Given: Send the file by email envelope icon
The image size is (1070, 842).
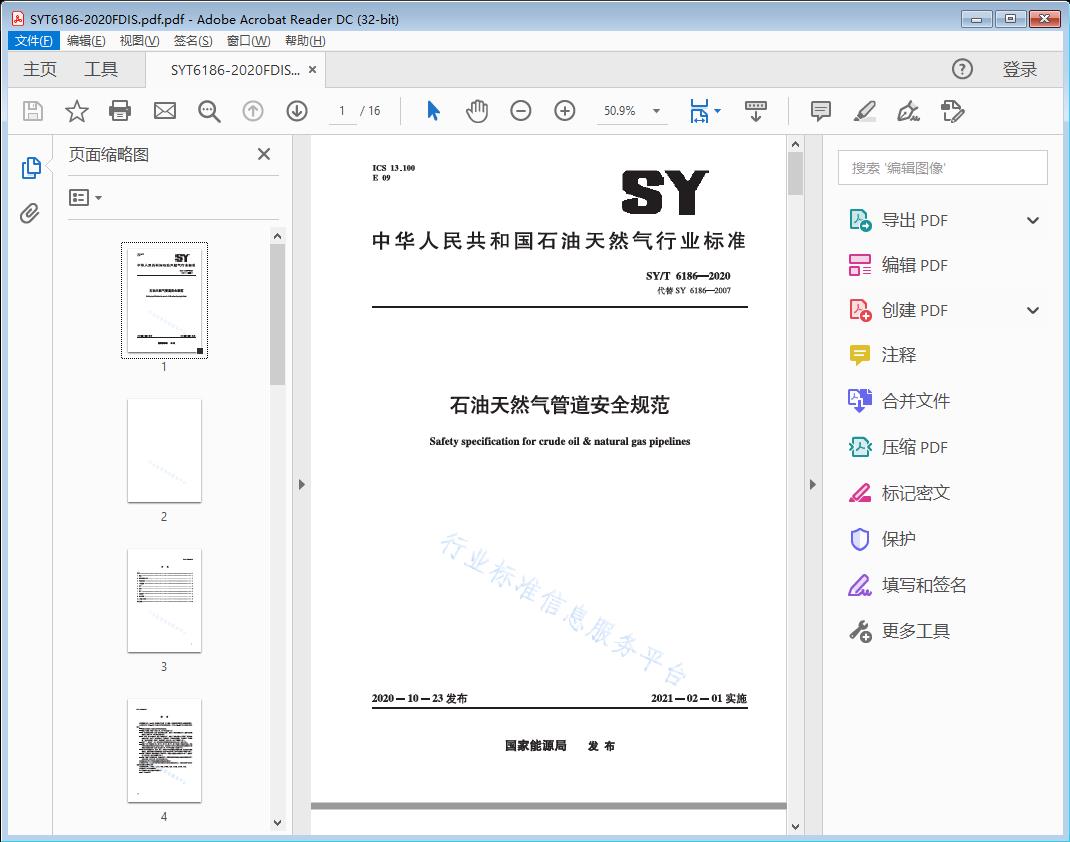Looking at the screenshot, I should click(165, 111).
